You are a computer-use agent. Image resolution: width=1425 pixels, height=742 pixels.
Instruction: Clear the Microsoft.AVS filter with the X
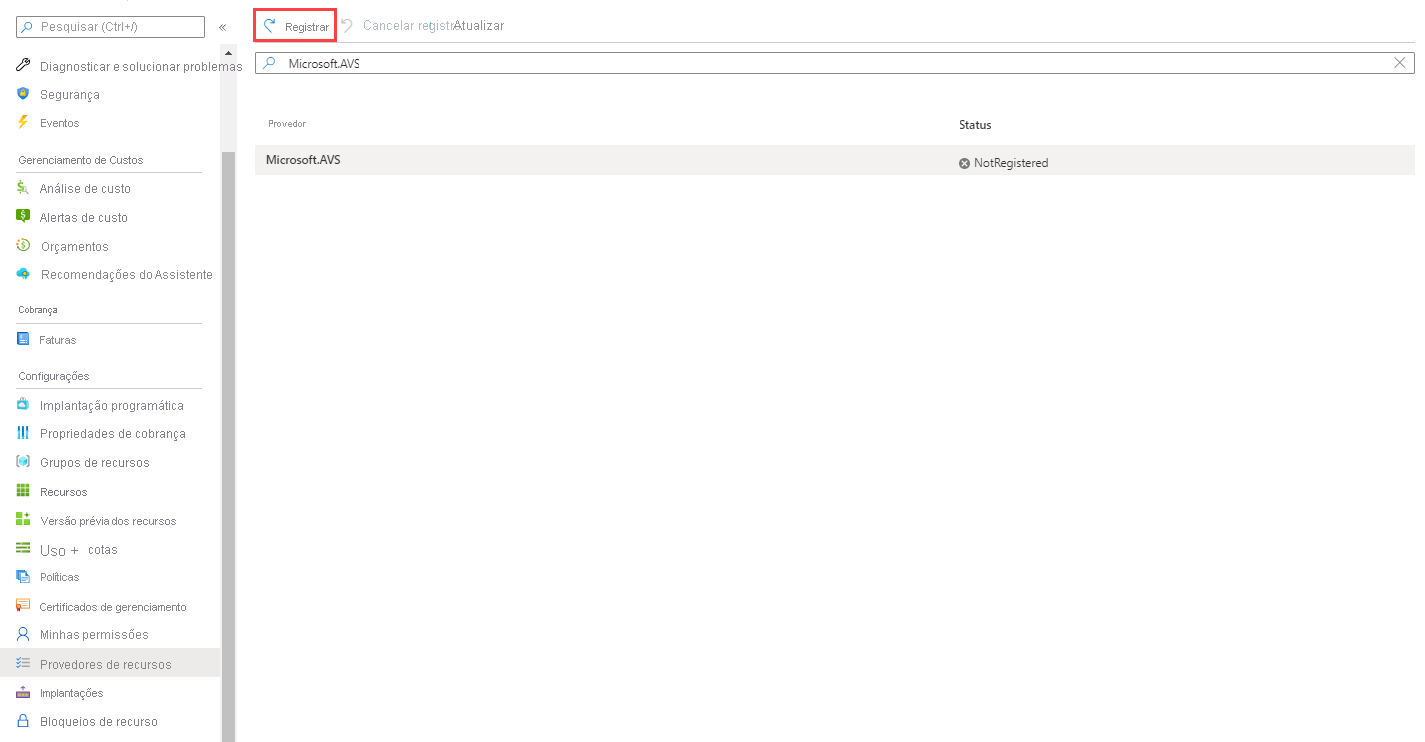tap(1400, 62)
